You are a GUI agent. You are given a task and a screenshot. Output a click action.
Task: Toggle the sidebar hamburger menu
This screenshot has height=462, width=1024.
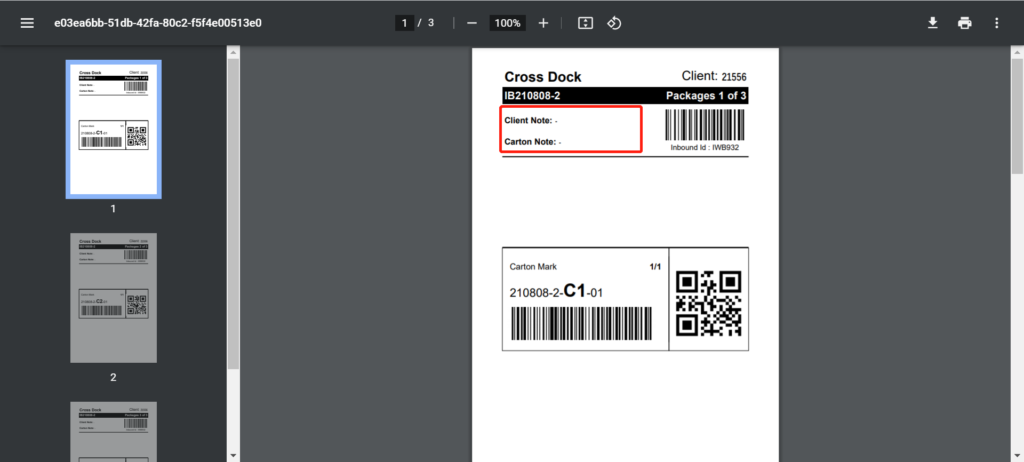click(27, 22)
